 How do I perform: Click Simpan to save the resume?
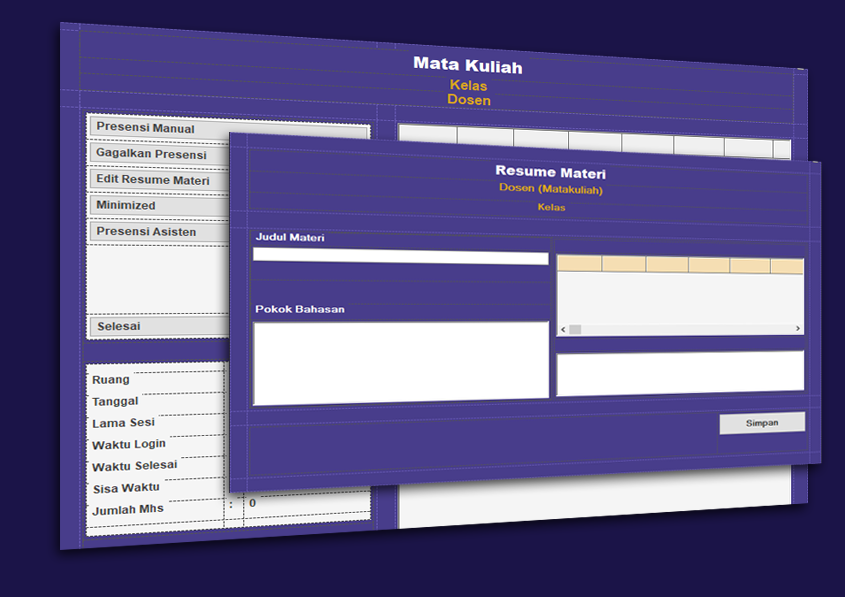coord(761,423)
